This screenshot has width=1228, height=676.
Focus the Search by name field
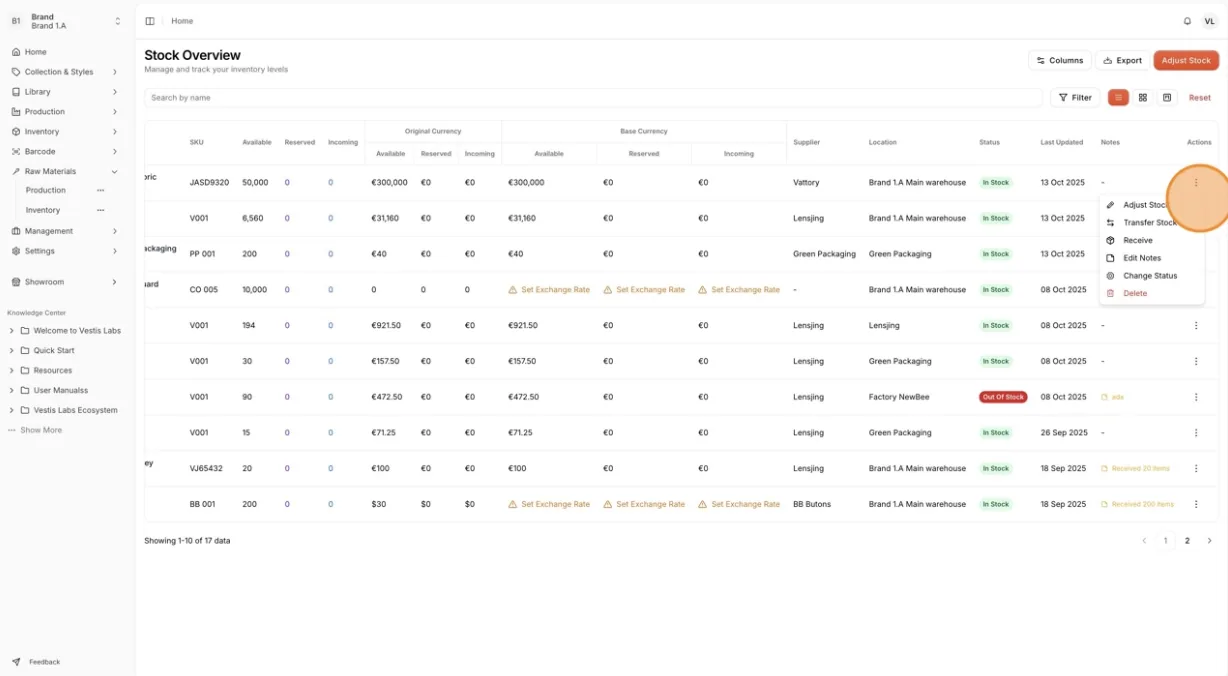(x=593, y=98)
